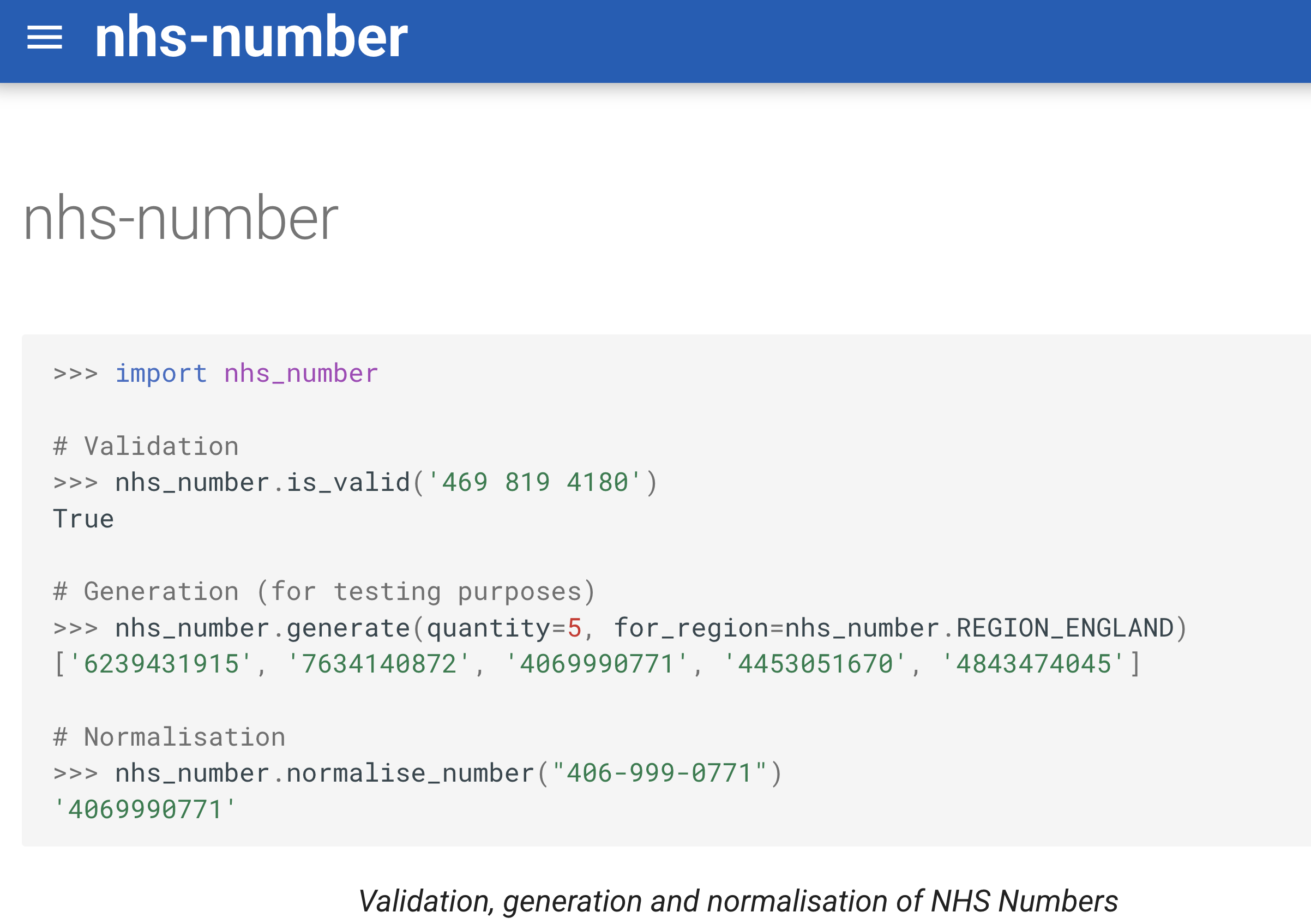The height and width of the screenshot is (924, 1311).
Task: Open the hamburger navigation menu
Action: point(45,38)
